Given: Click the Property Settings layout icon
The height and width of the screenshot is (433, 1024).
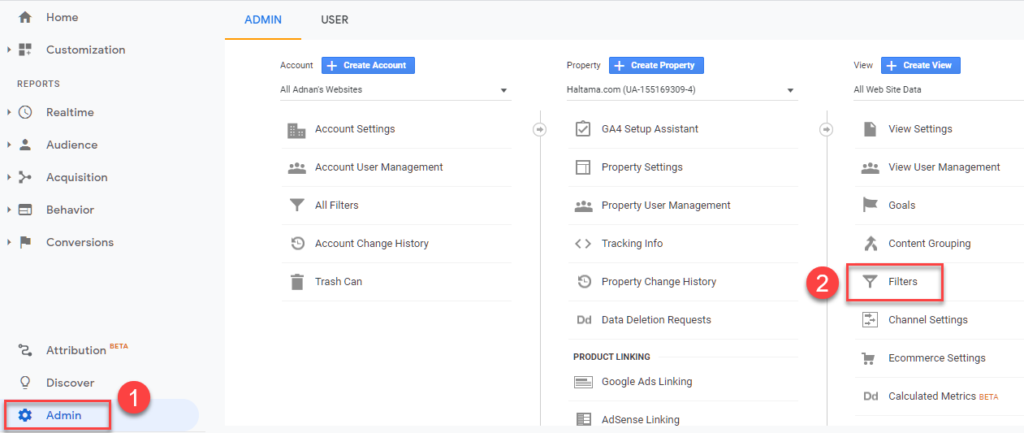Looking at the screenshot, I should [x=583, y=167].
